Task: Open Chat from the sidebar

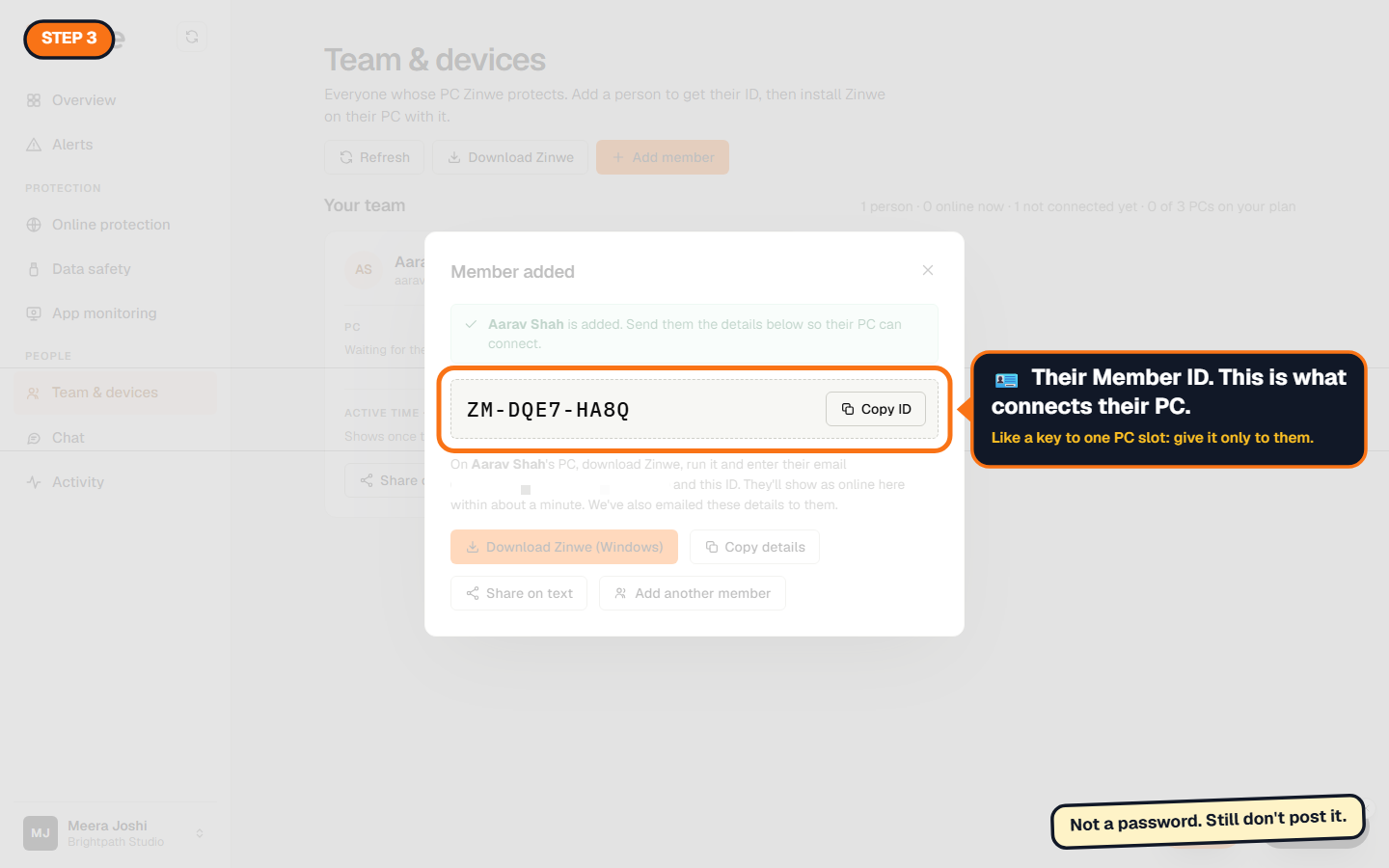Action: point(115,438)
